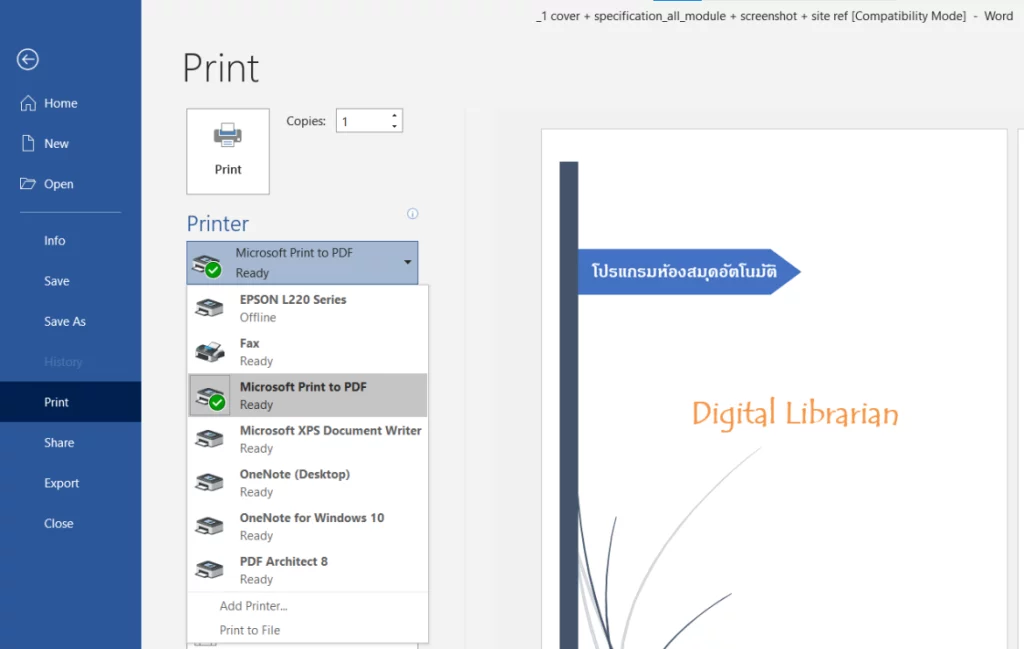Click the back arrow circle icon
Screen dimensions: 1024x649
click(28, 60)
